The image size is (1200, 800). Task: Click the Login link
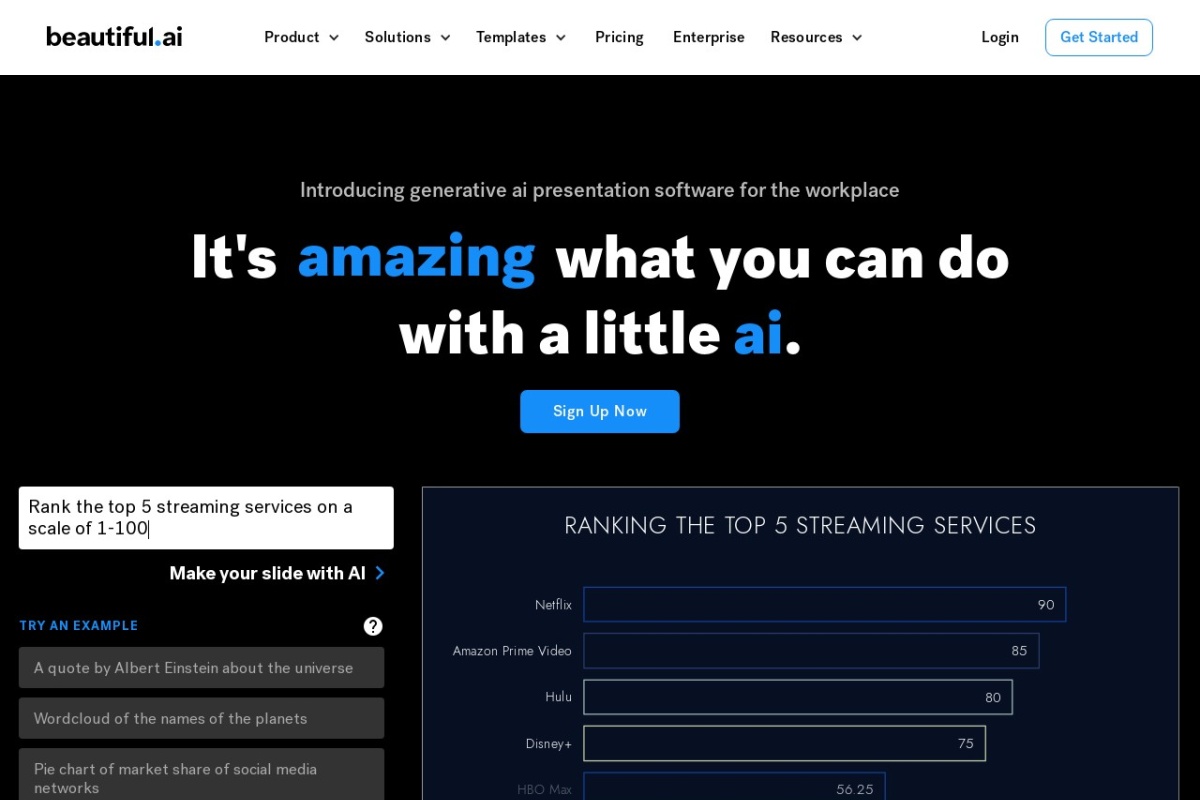point(999,37)
